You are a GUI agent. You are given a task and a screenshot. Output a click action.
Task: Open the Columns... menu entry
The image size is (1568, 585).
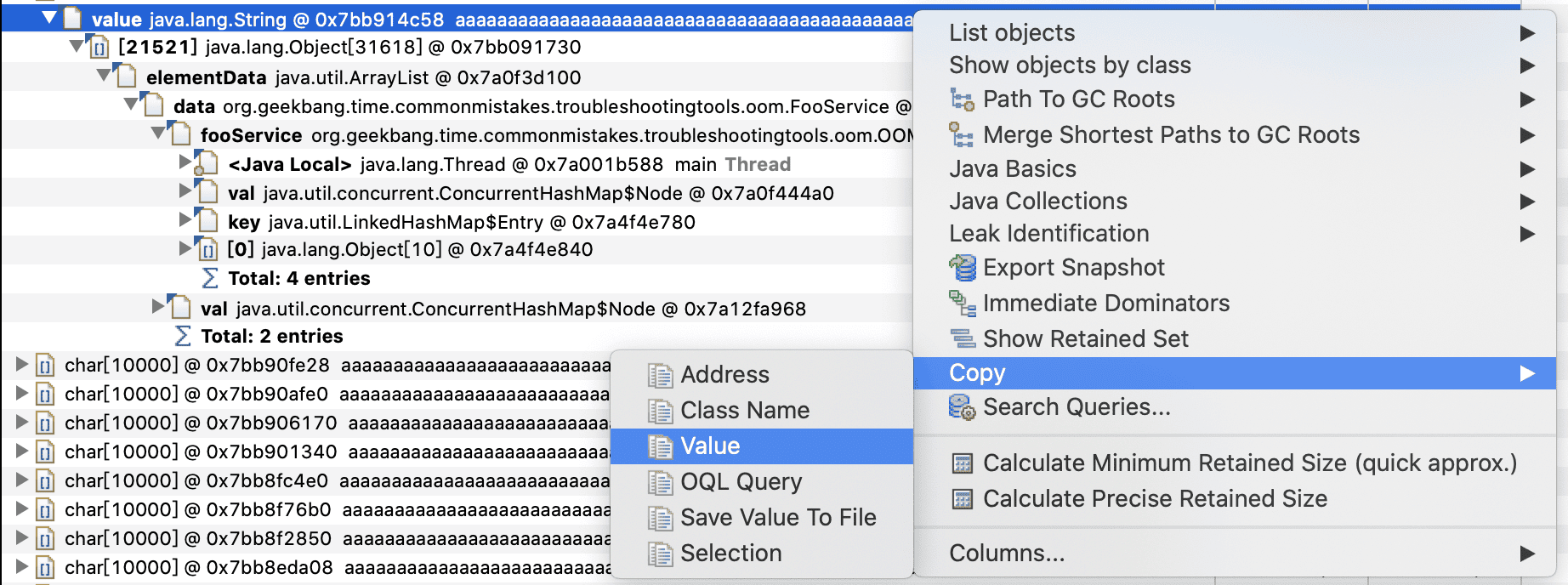(1007, 554)
